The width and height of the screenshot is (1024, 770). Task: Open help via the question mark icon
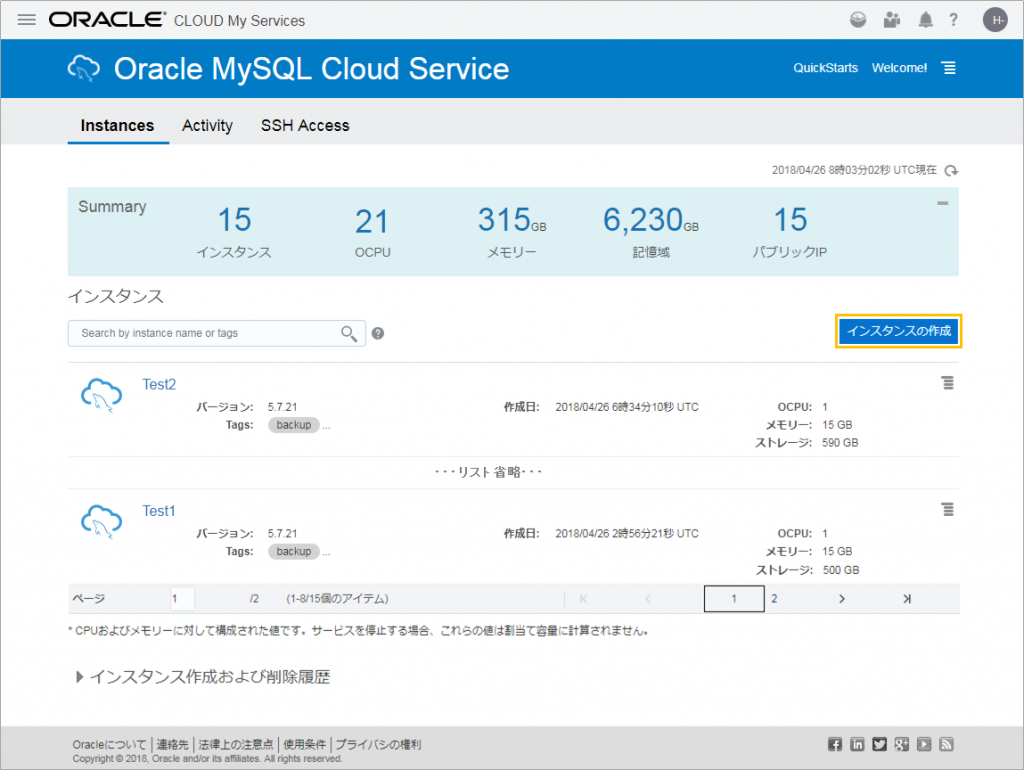954,19
